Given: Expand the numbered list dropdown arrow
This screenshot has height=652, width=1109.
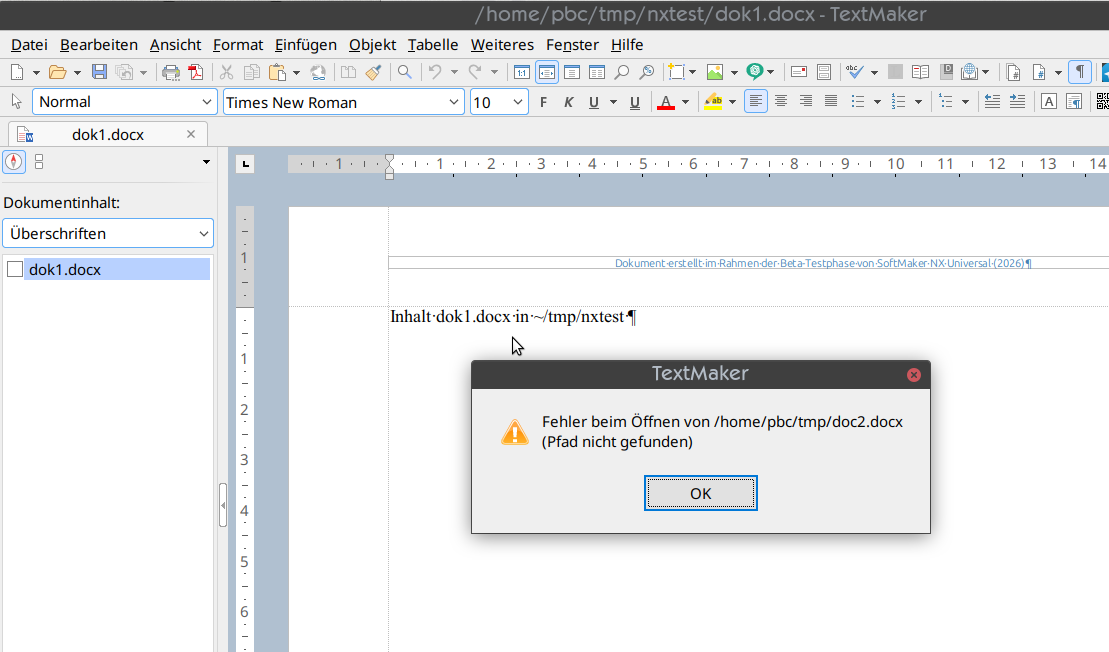Looking at the screenshot, I should pyautogui.click(x=918, y=103).
